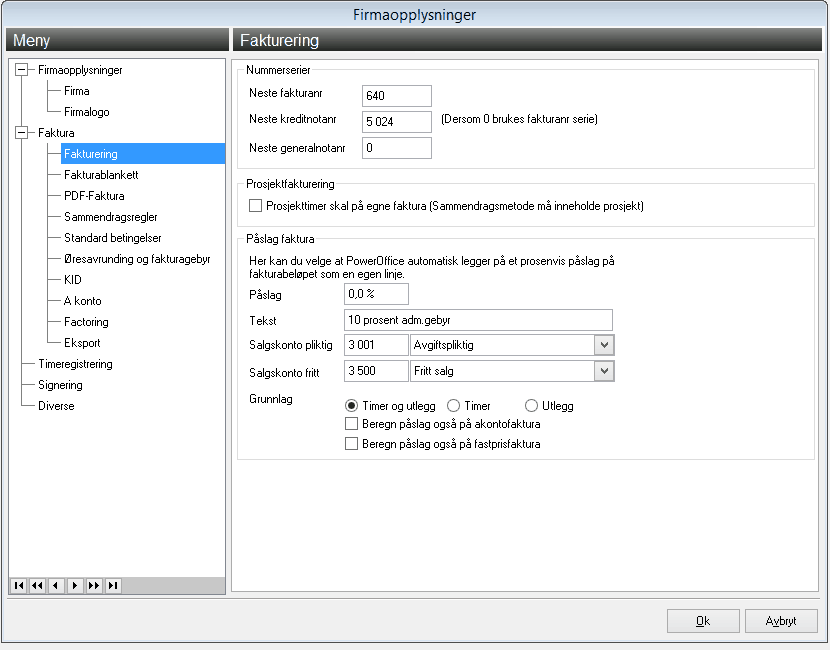Open the Avgiftspliktig dropdown arrow
The width and height of the screenshot is (830, 650).
604,345
